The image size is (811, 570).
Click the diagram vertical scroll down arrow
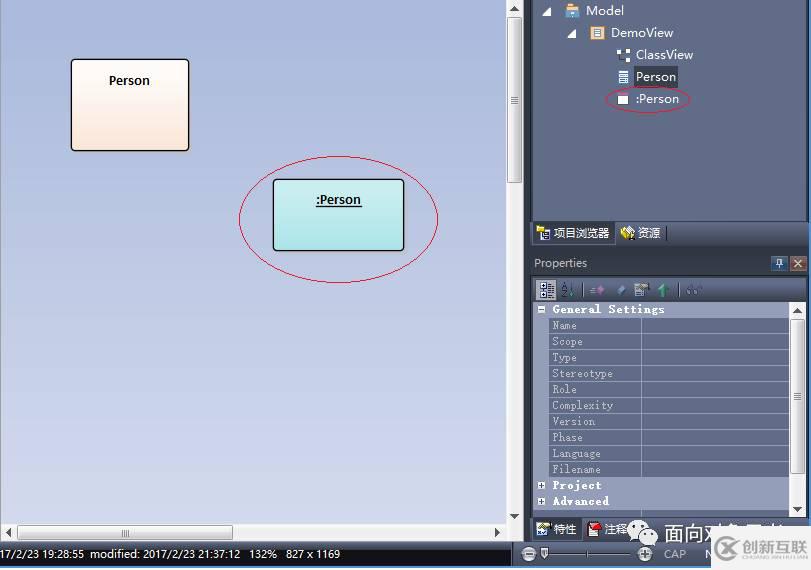click(514, 516)
